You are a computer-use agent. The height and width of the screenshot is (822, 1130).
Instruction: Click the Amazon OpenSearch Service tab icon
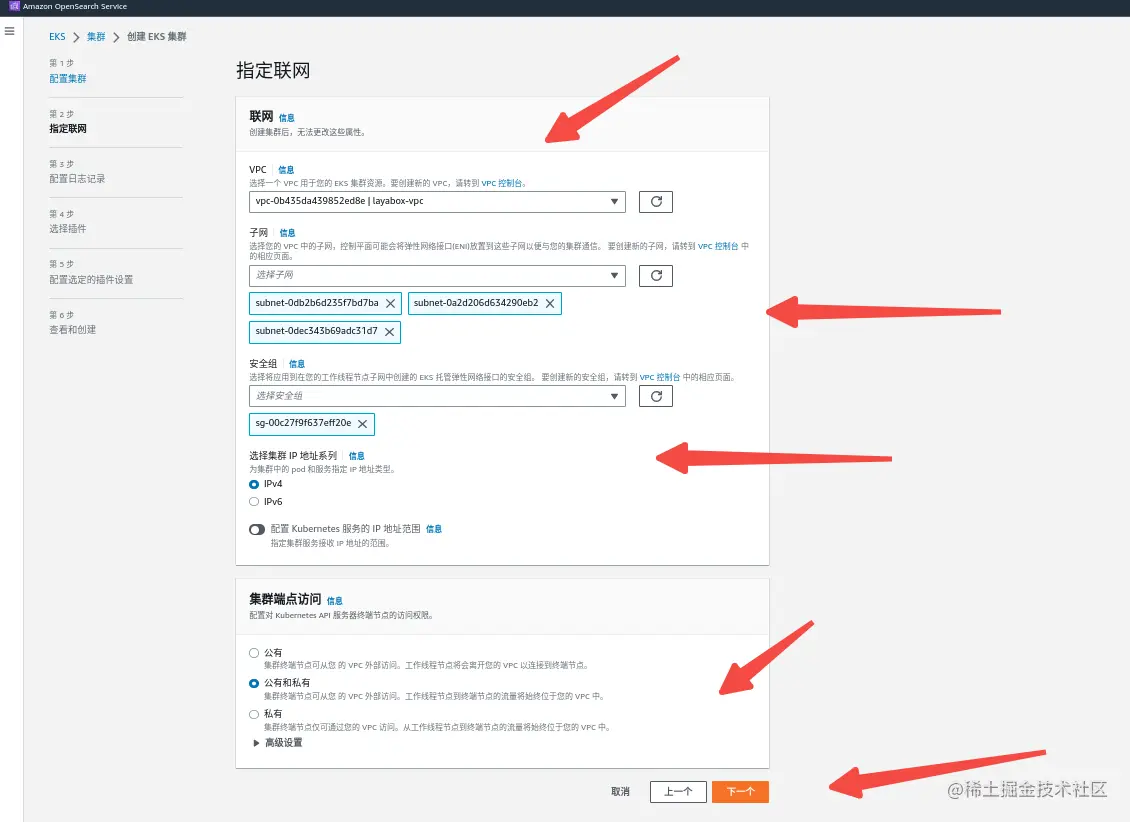tap(14, 6)
